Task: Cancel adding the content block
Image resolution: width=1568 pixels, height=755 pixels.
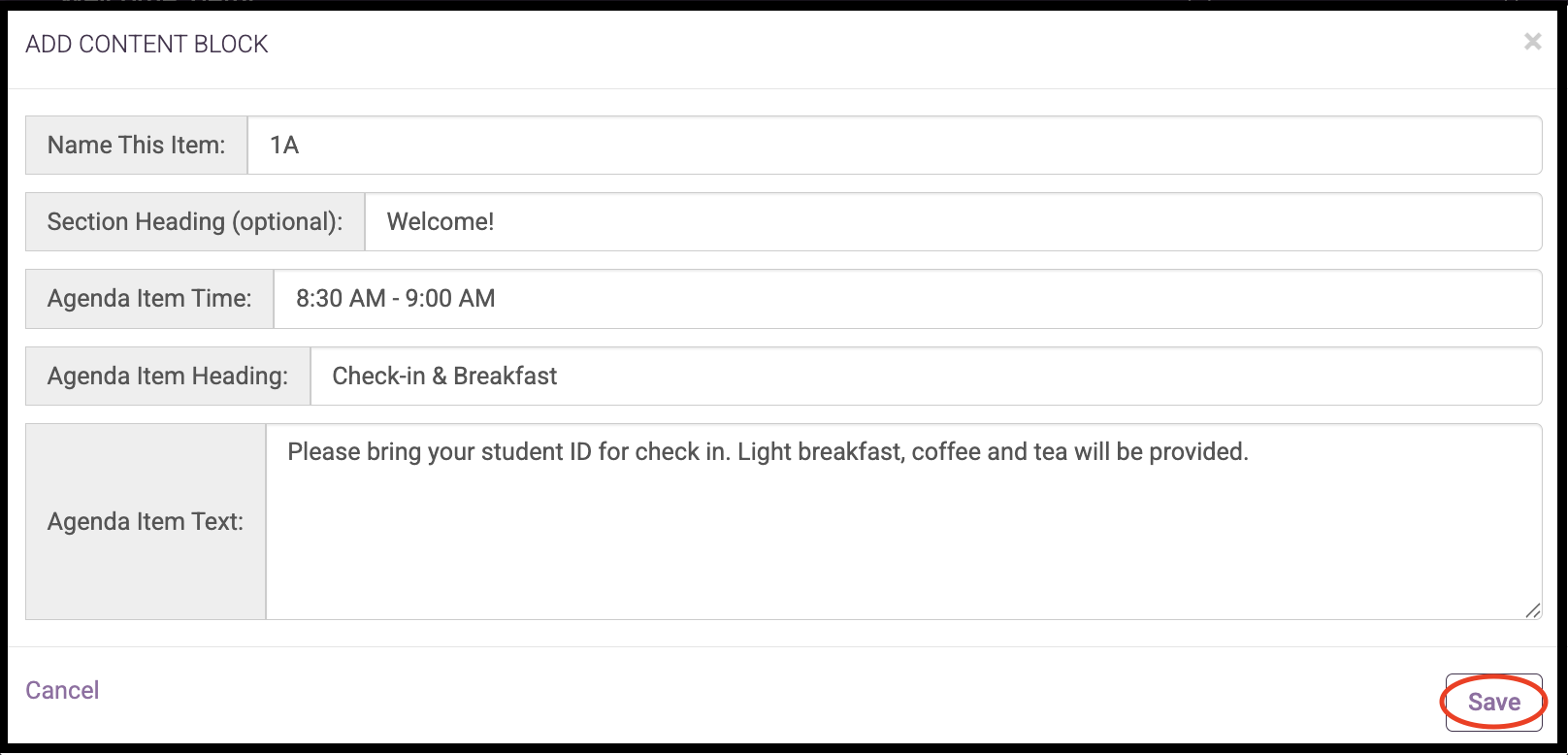Action: pos(62,690)
